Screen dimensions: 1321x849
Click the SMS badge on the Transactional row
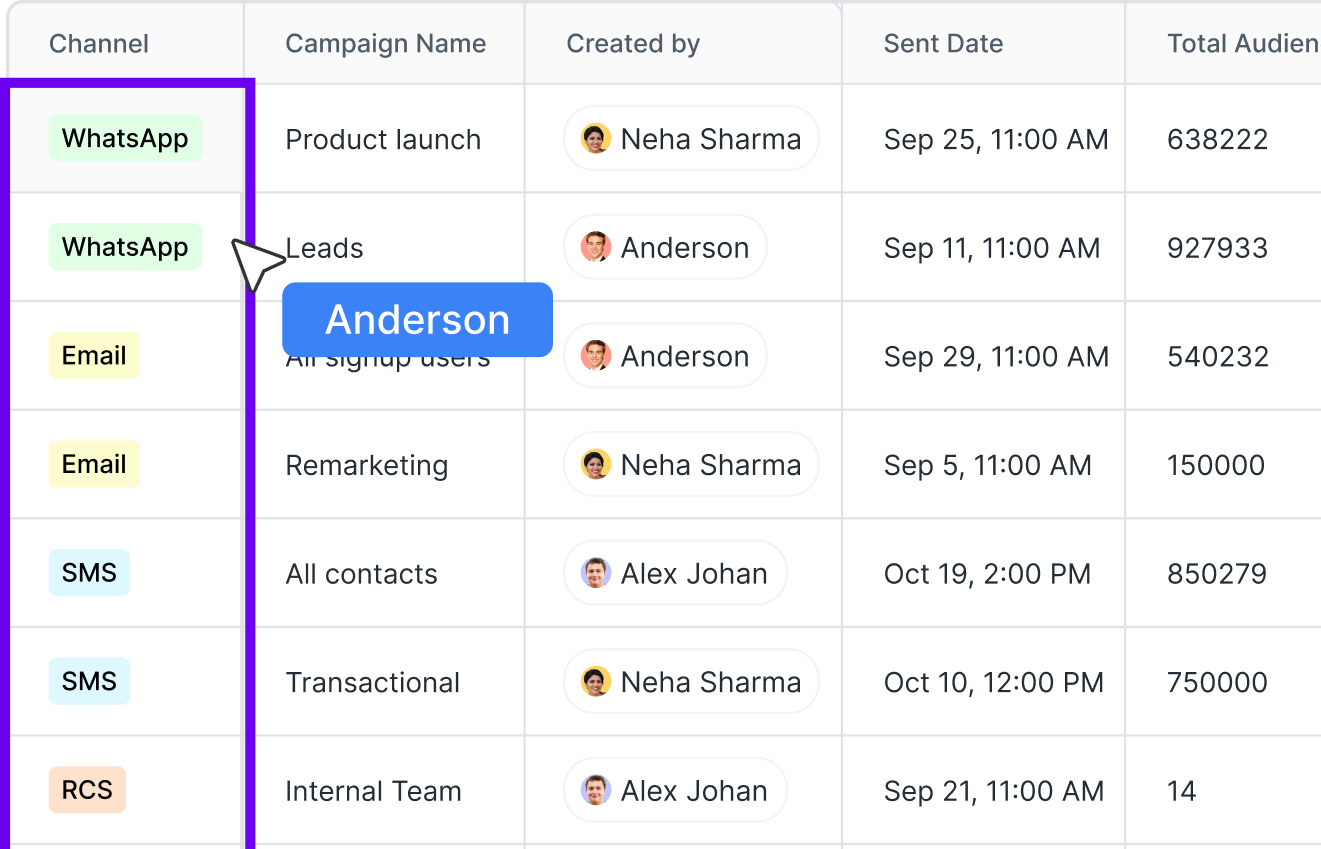click(x=89, y=681)
